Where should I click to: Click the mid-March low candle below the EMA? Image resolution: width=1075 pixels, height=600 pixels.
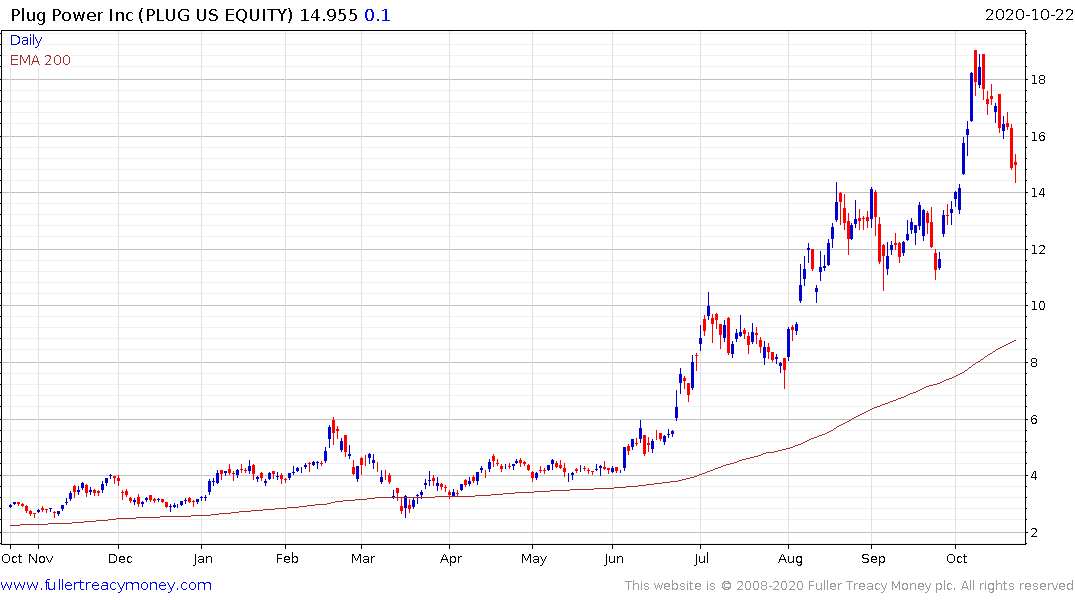(x=405, y=506)
